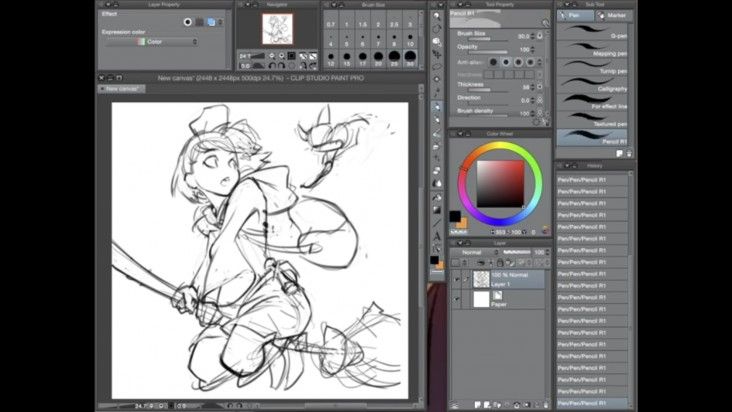
Task: Choose the Pencil R1 sub tool
Action: click(592, 138)
